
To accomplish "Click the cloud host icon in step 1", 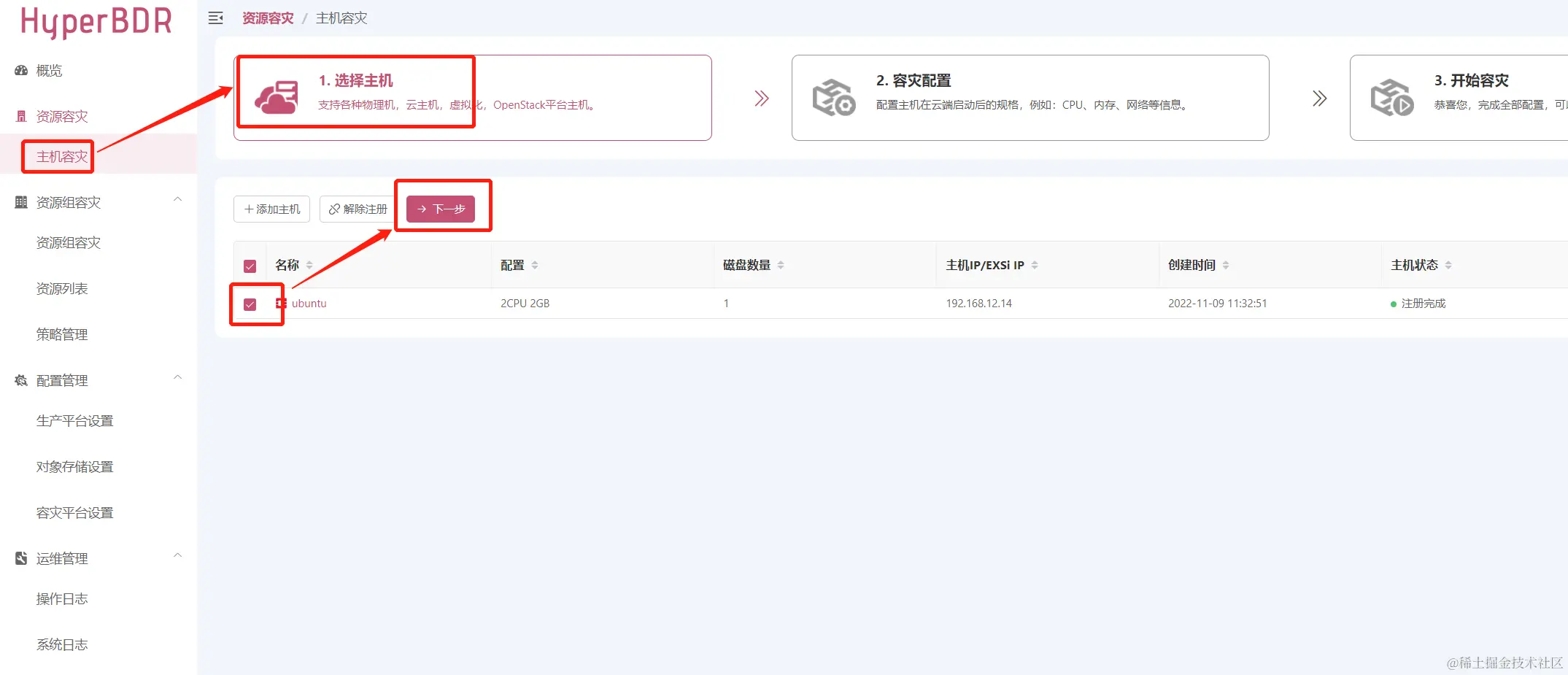I will tap(277, 98).
